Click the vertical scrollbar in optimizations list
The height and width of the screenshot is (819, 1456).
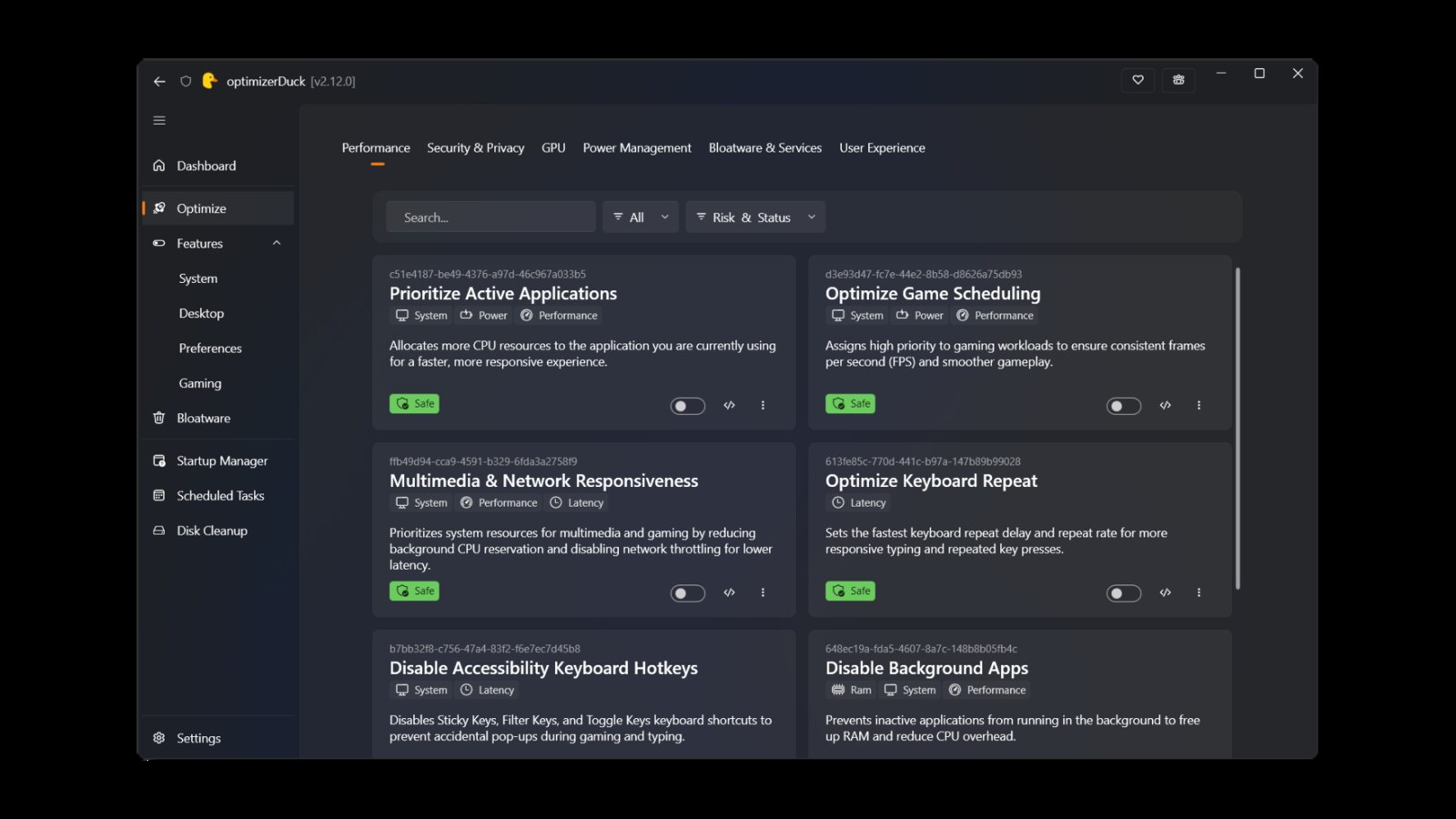tap(1238, 428)
